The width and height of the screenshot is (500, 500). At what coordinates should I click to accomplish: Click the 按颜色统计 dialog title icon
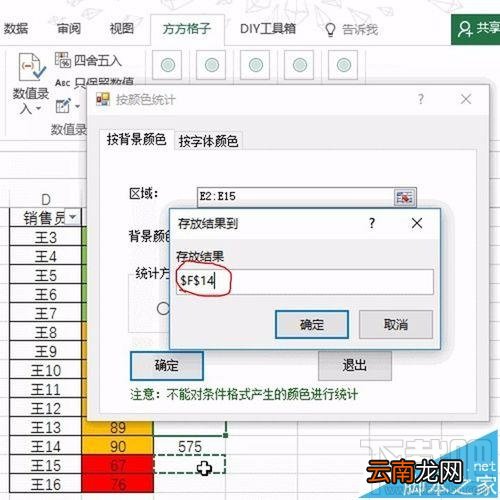click(x=103, y=99)
